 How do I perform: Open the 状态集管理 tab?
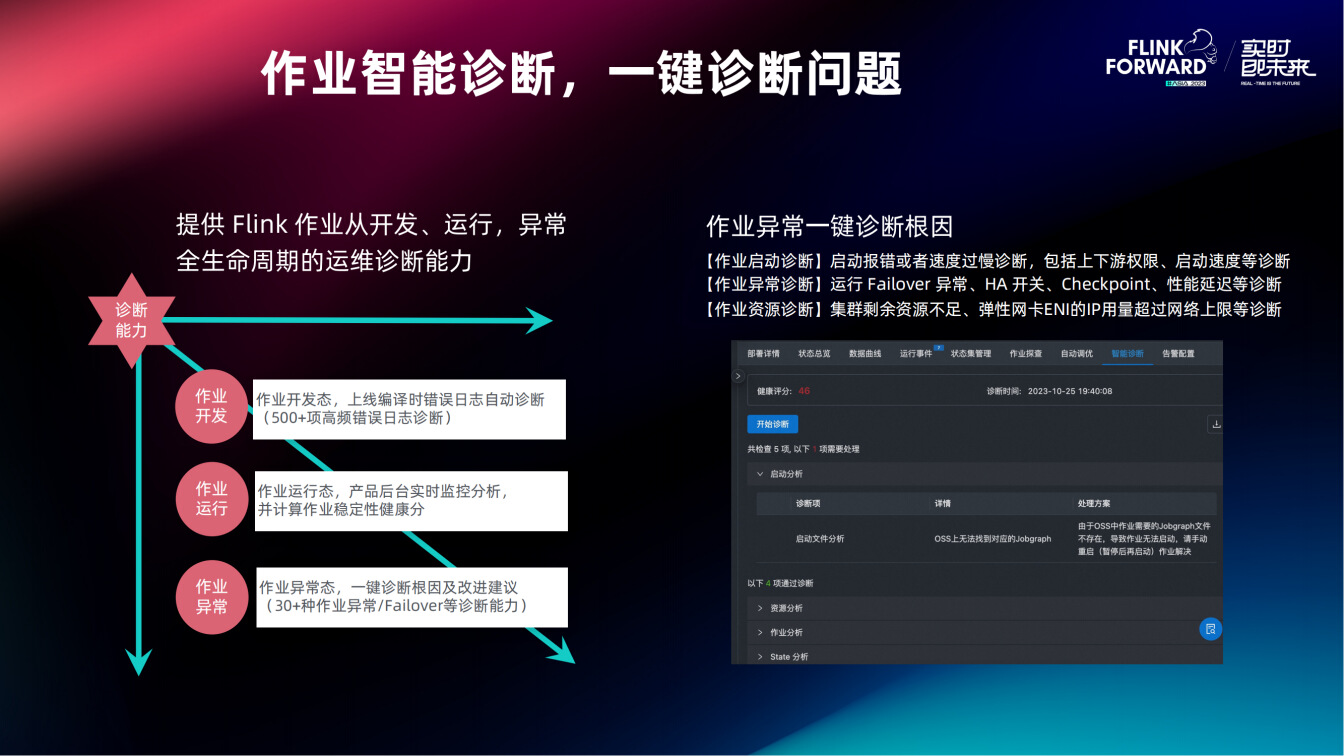pyautogui.click(x=970, y=354)
